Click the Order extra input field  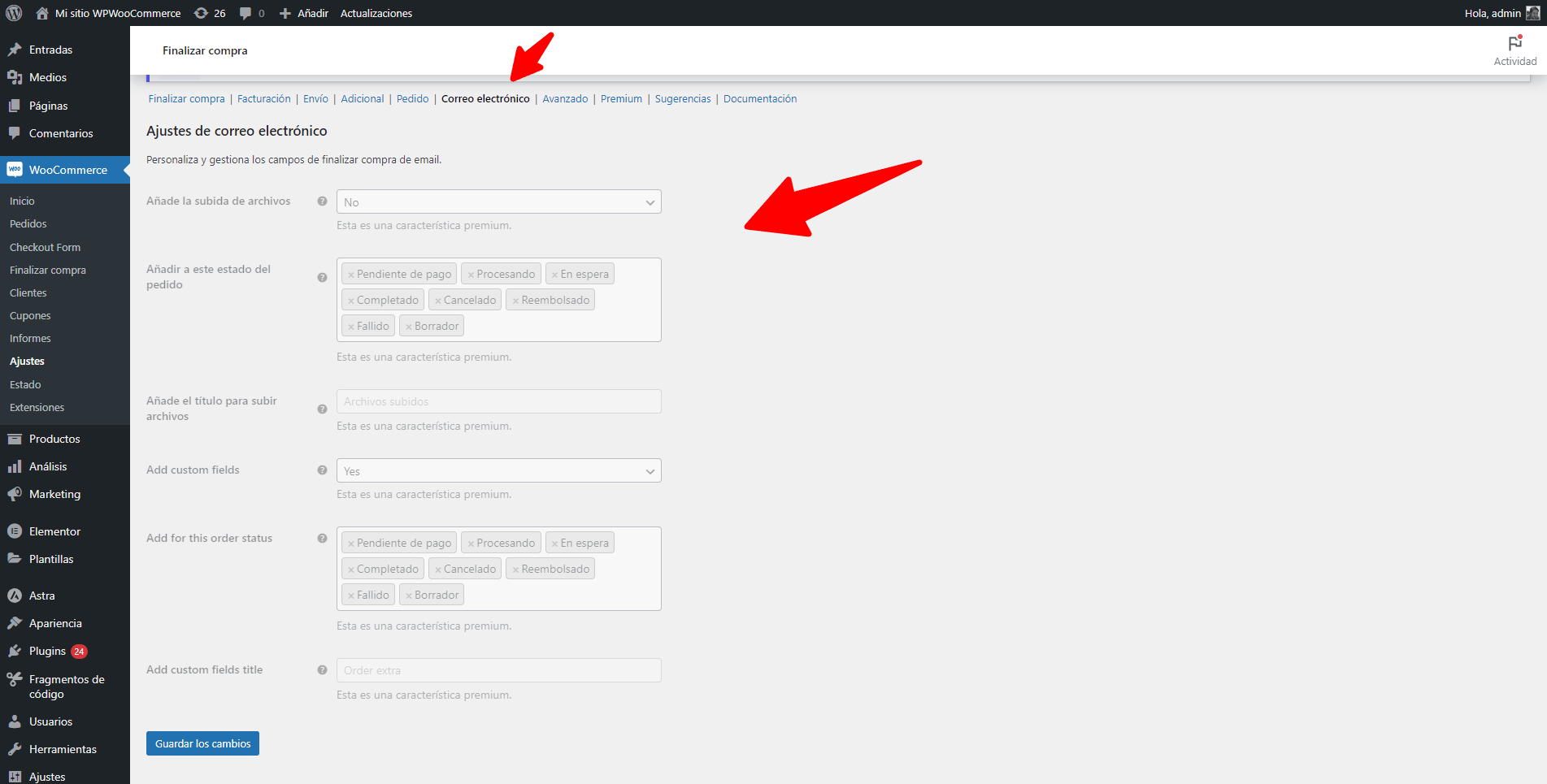498,670
